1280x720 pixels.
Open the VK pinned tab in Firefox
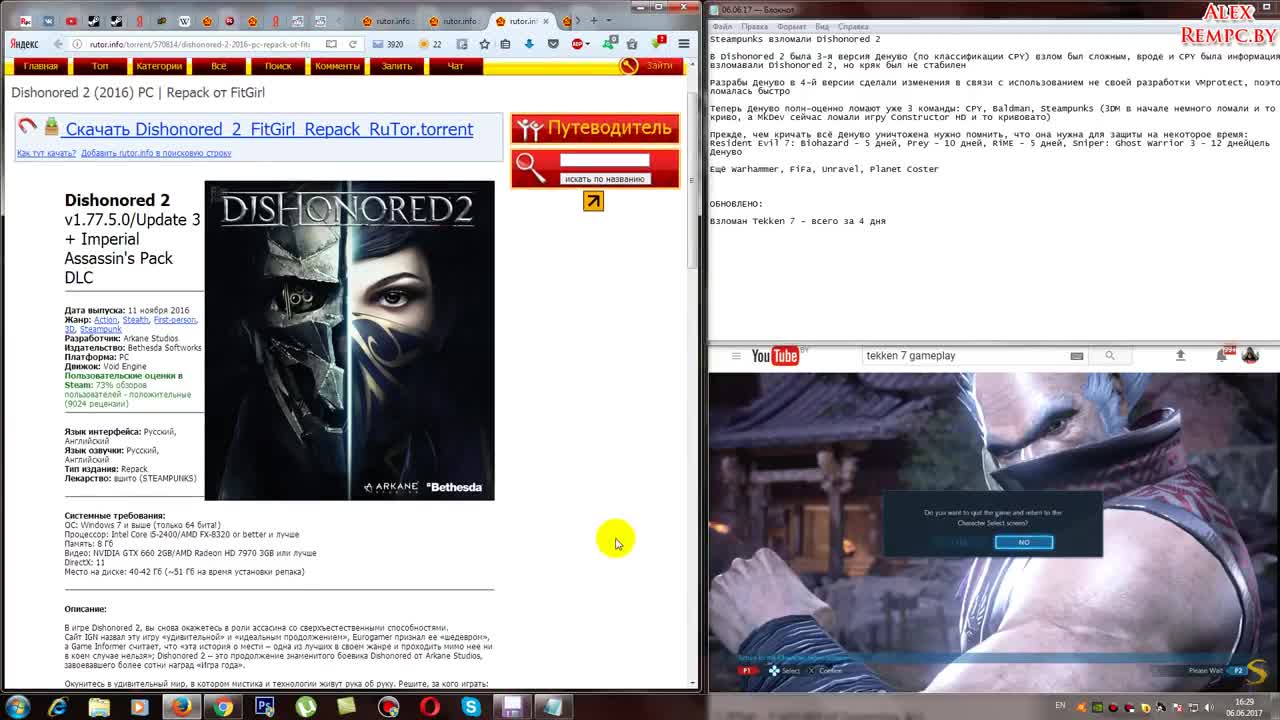coord(48,21)
